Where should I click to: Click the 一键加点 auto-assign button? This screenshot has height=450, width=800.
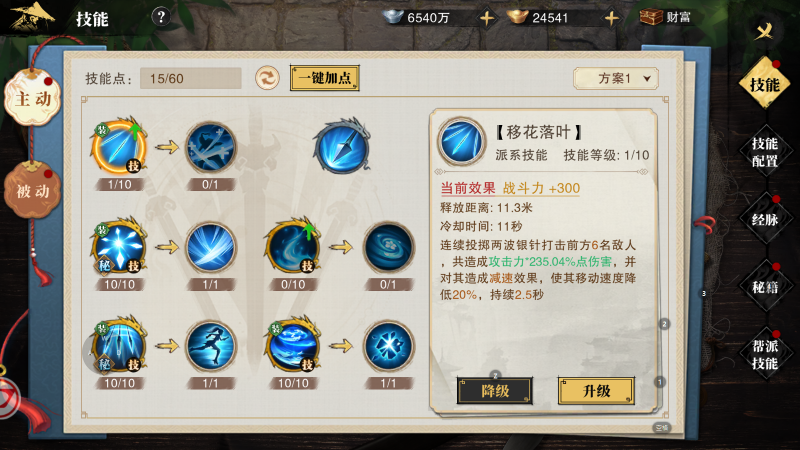[x=325, y=78]
